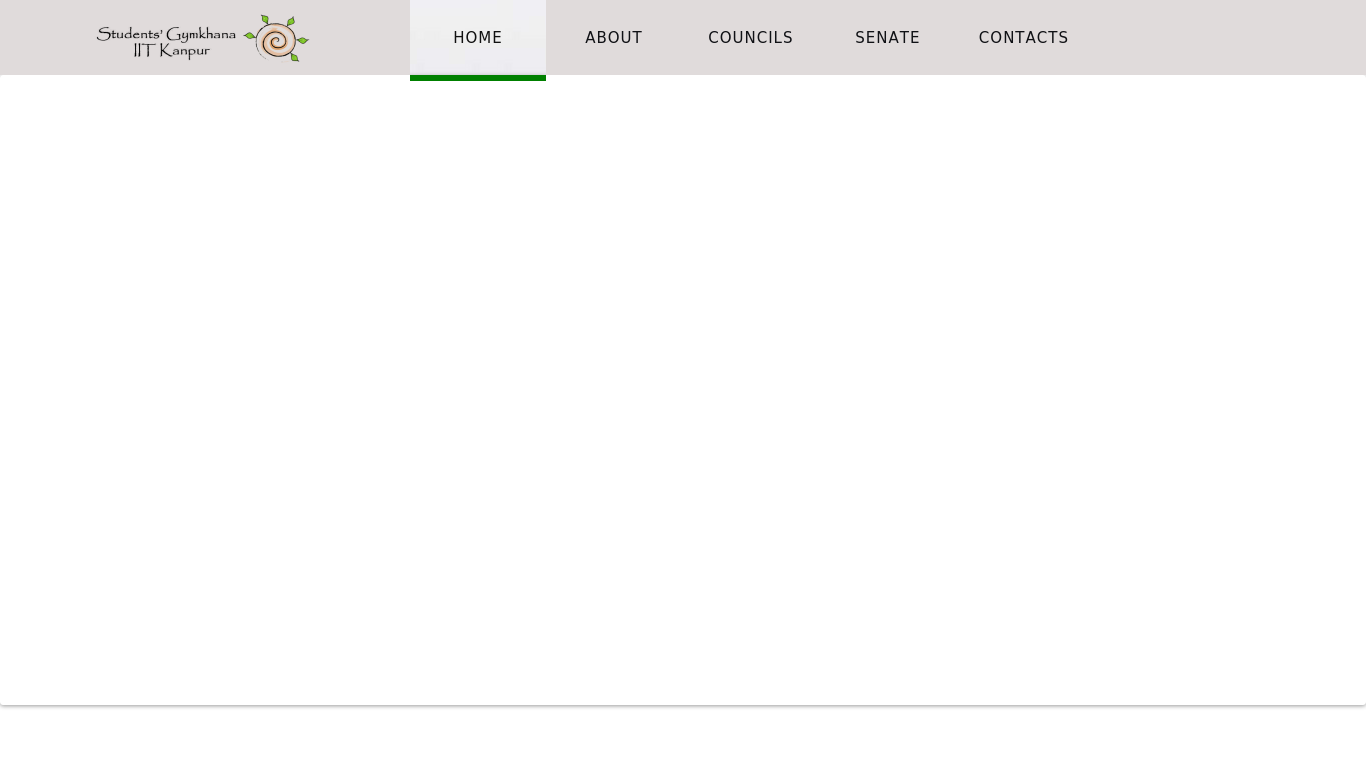1366x768 pixels.
Task: Click the blank white content panel
Action: pos(683,390)
